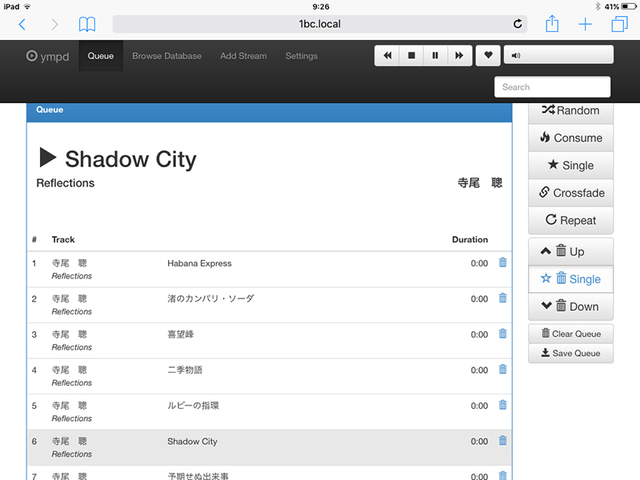Viewport: 640px width, 480px height.
Task: Focus the Search input field
Action: click(x=552, y=87)
